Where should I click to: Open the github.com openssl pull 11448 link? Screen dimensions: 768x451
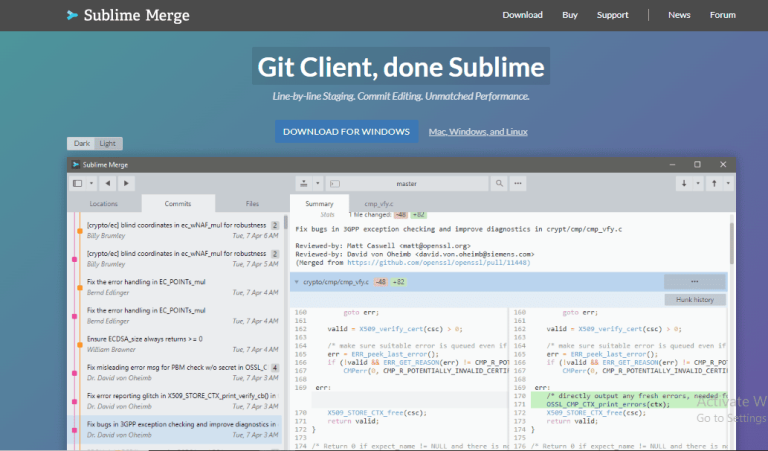[x=437, y=263]
